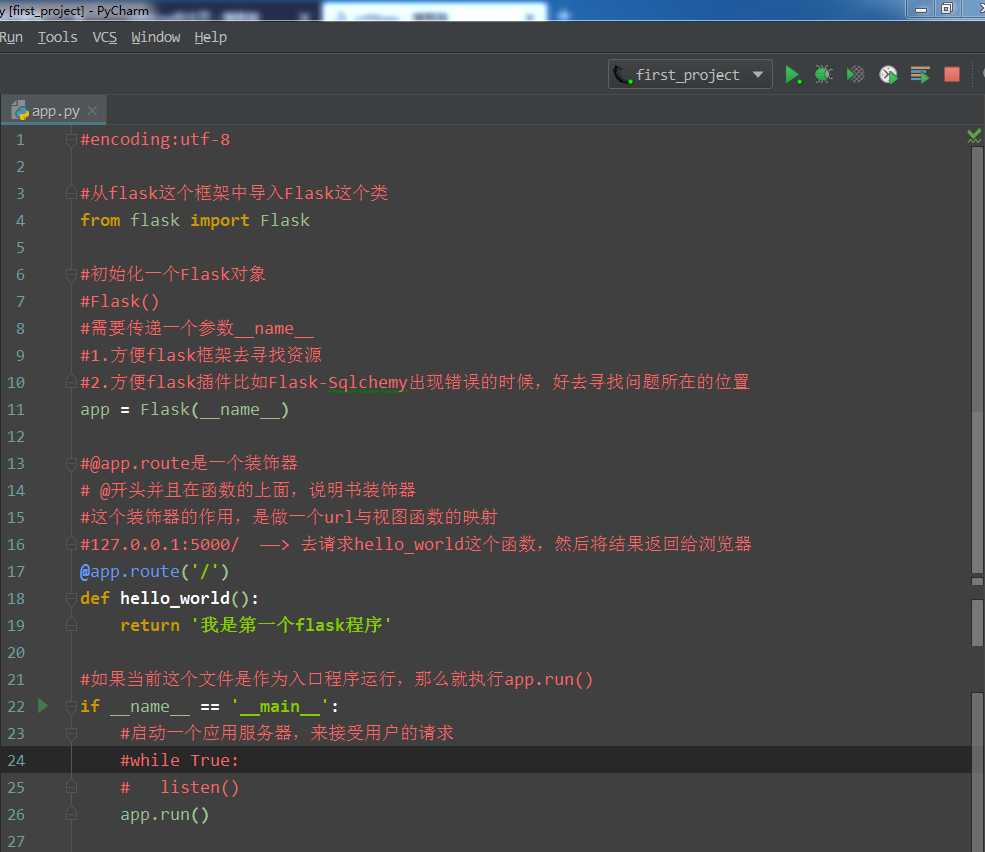Click the green run arrow in line 22 gutter
Viewport: 985px width, 852px height.
(x=42, y=706)
